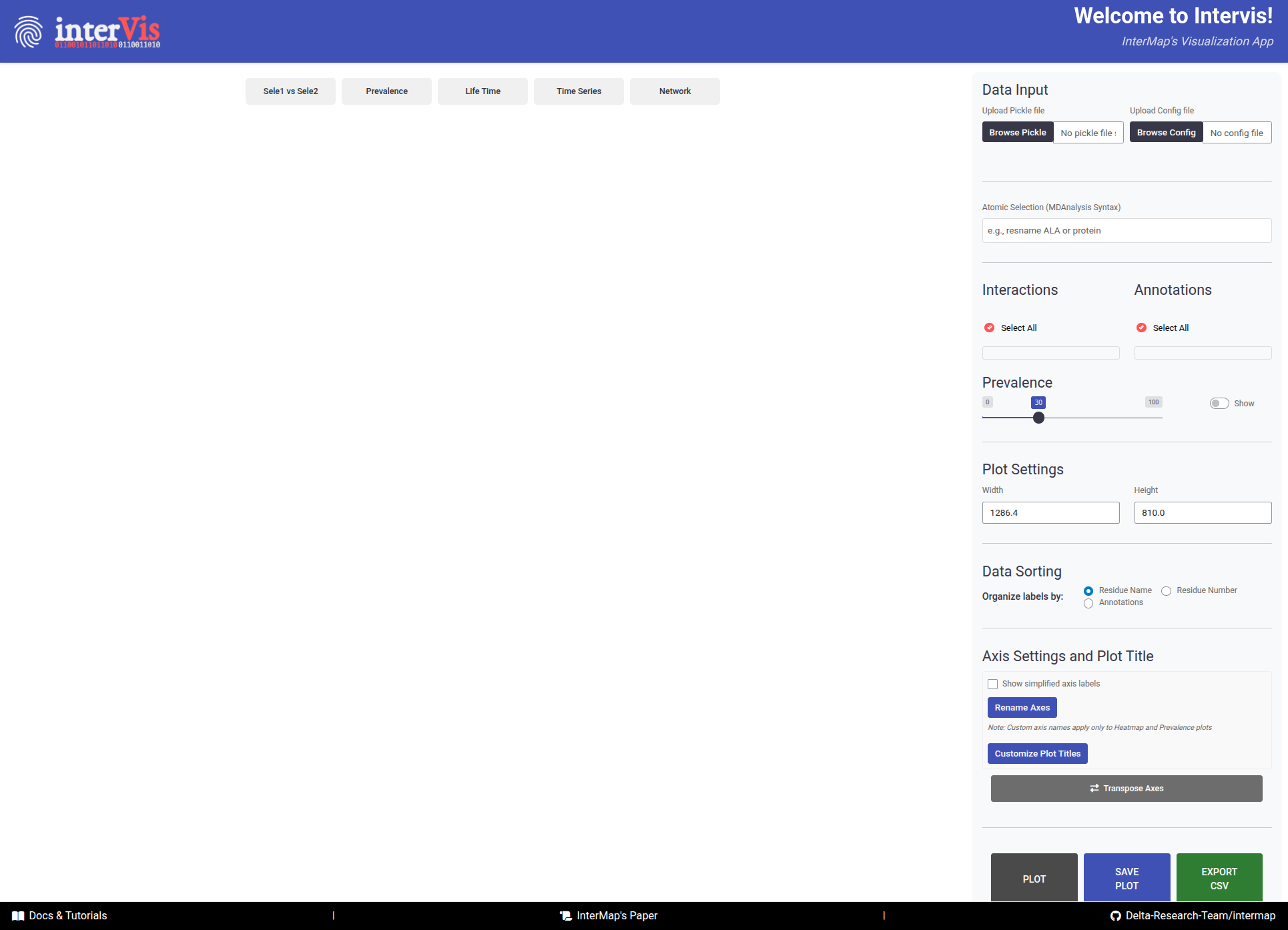
Task: Toggle Select All under Interactions
Action: [x=990, y=328]
